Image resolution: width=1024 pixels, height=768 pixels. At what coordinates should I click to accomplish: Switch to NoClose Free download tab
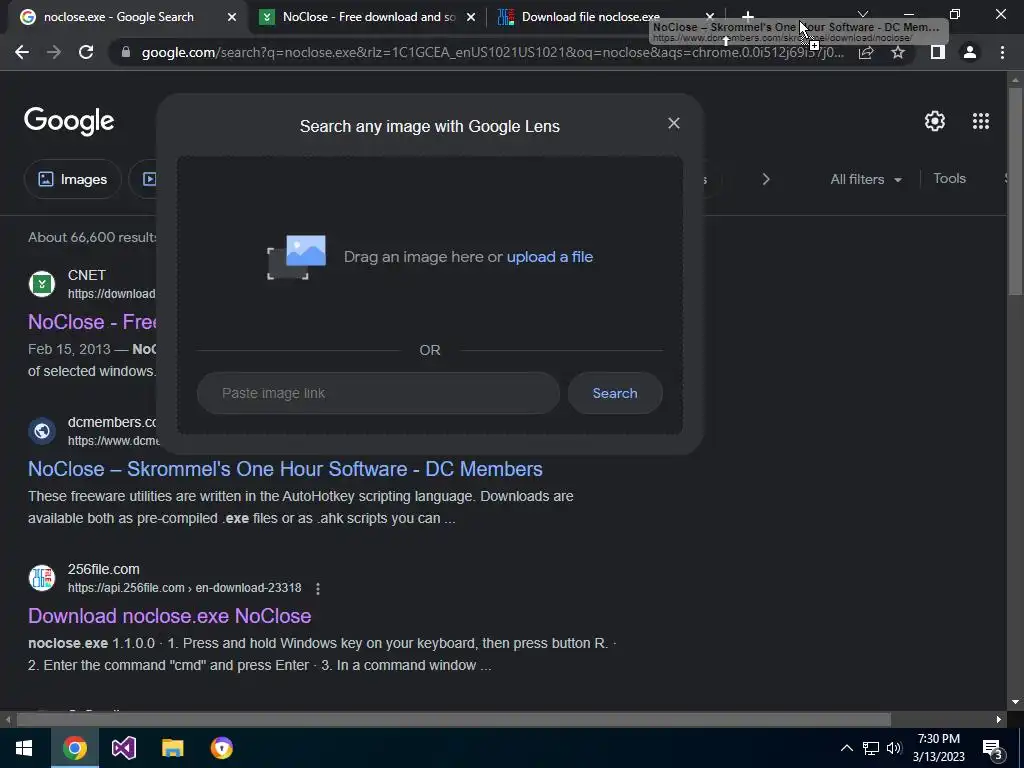369,17
